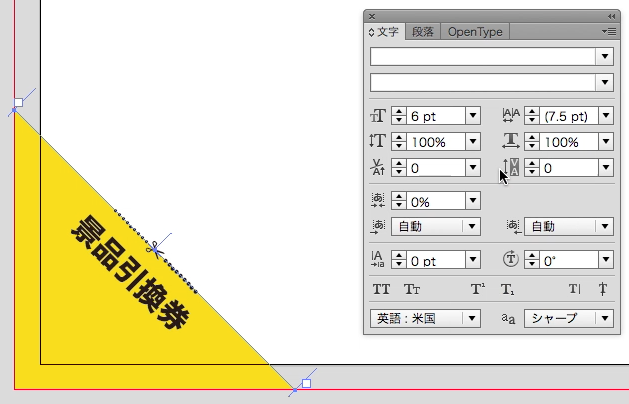
Task: Adjust the tracking value stepper
Action: click(532, 168)
